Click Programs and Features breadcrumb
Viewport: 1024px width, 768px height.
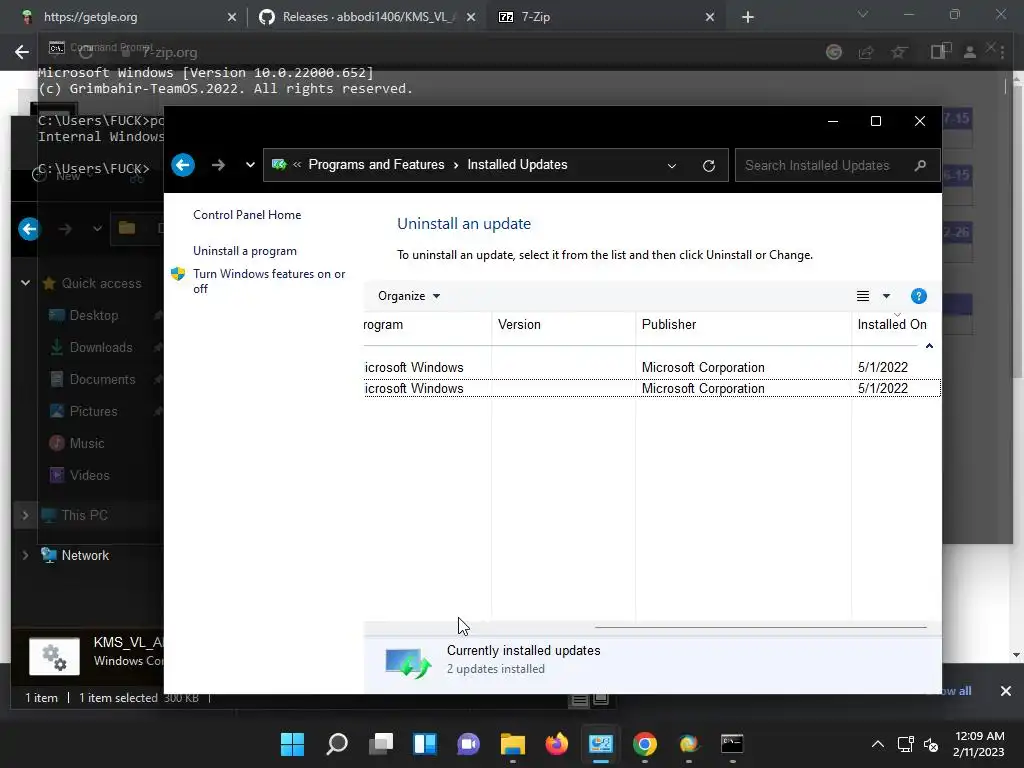click(376, 165)
